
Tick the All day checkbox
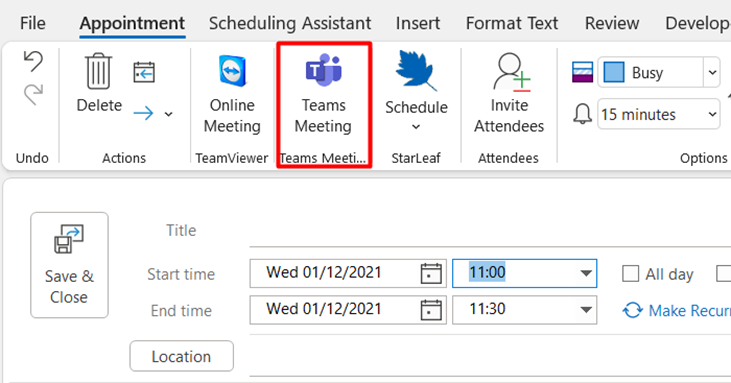pyautogui.click(x=630, y=274)
